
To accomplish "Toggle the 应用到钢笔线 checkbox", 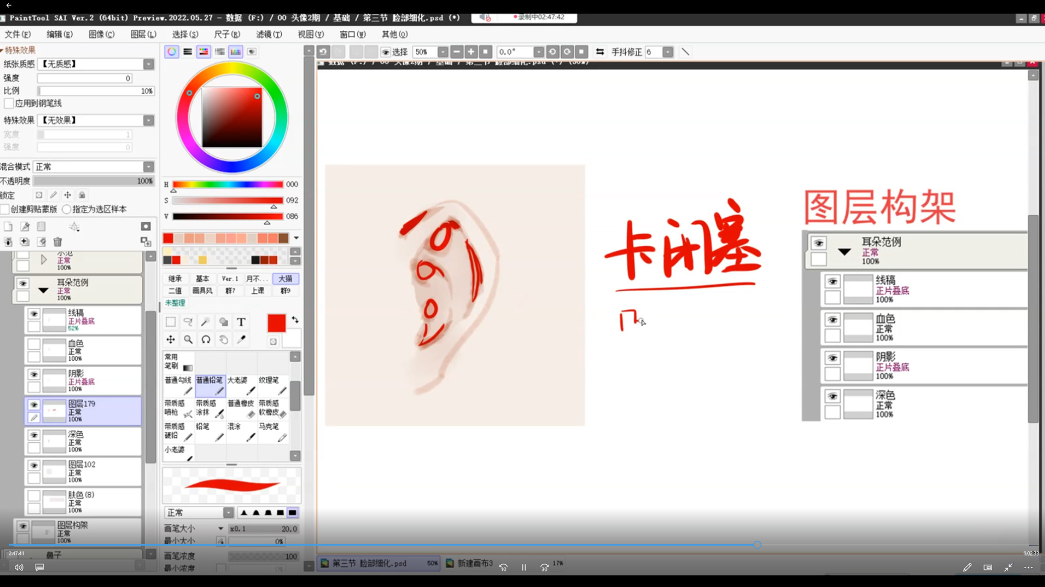I will 9,103.
